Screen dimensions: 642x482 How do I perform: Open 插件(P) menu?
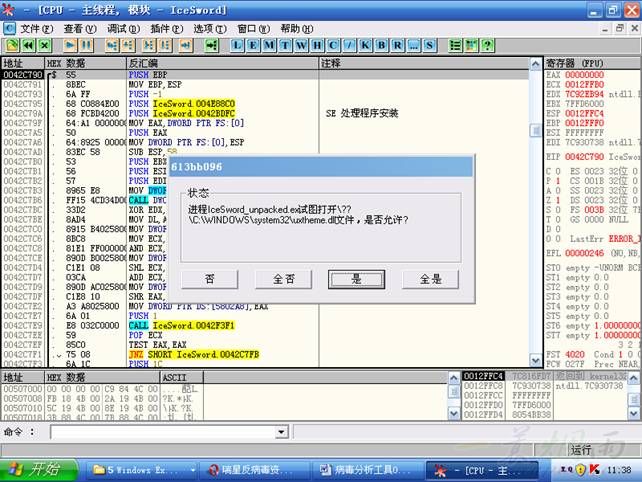(x=167, y=29)
